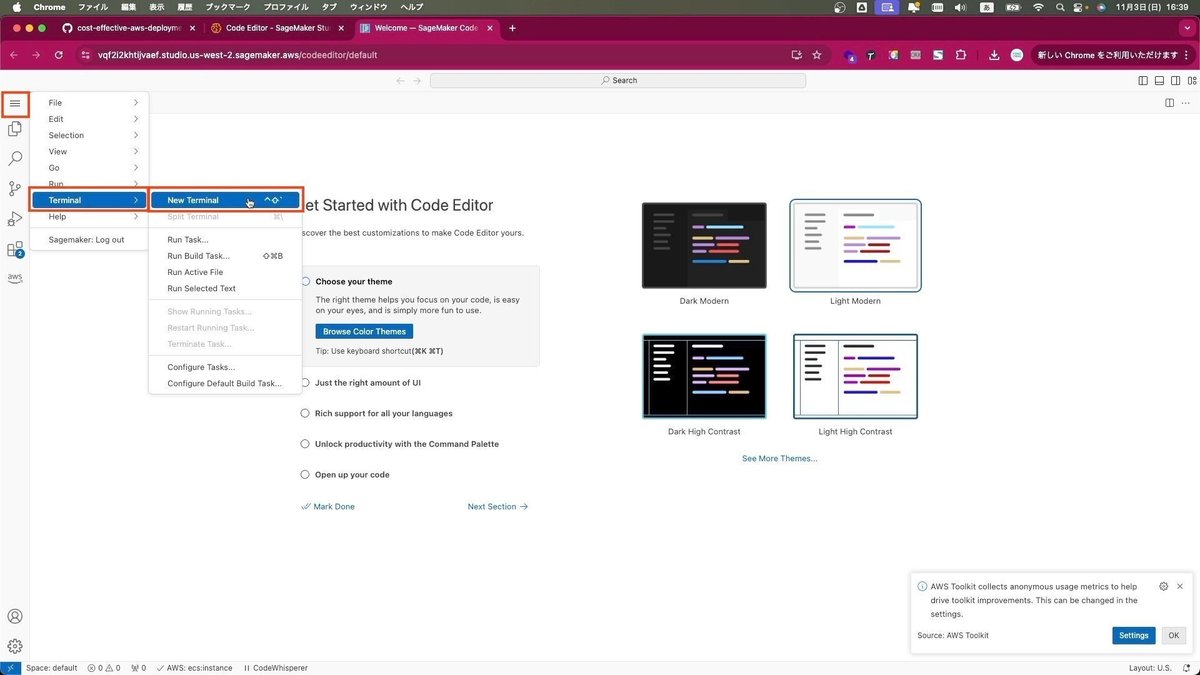This screenshot has width=1200, height=675.
Task: Open Chrome downloads icon
Action: (x=995, y=55)
